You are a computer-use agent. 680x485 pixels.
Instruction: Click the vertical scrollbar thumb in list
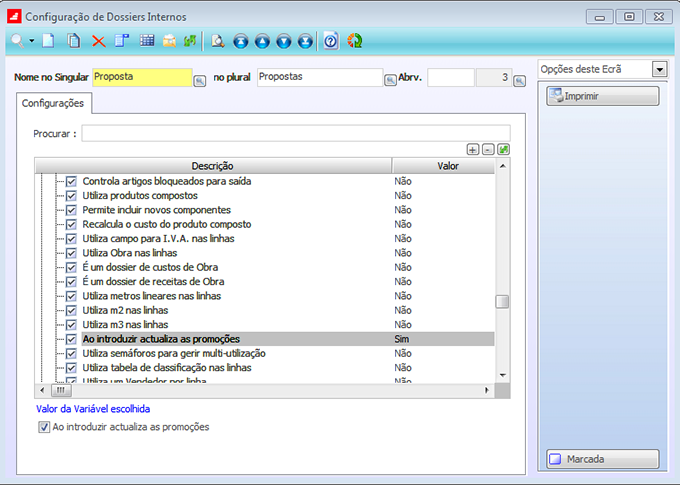(x=502, y=301)
